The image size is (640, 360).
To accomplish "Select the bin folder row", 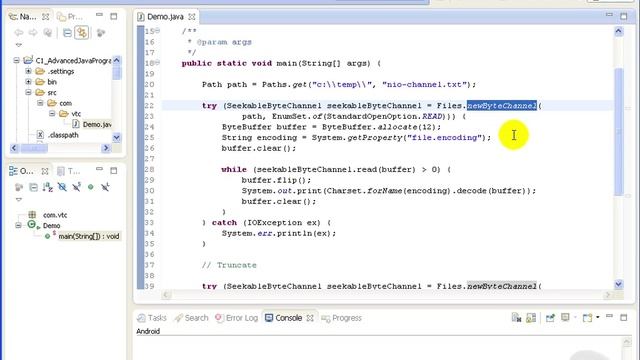I will point(46,82).
